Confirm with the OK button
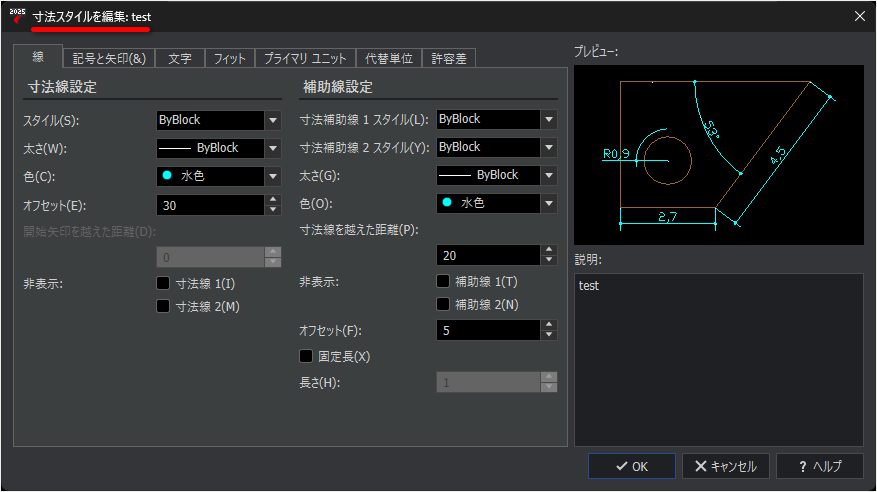Image resolution: width=877 pixels, height=492 pixels. coord(631,466)
